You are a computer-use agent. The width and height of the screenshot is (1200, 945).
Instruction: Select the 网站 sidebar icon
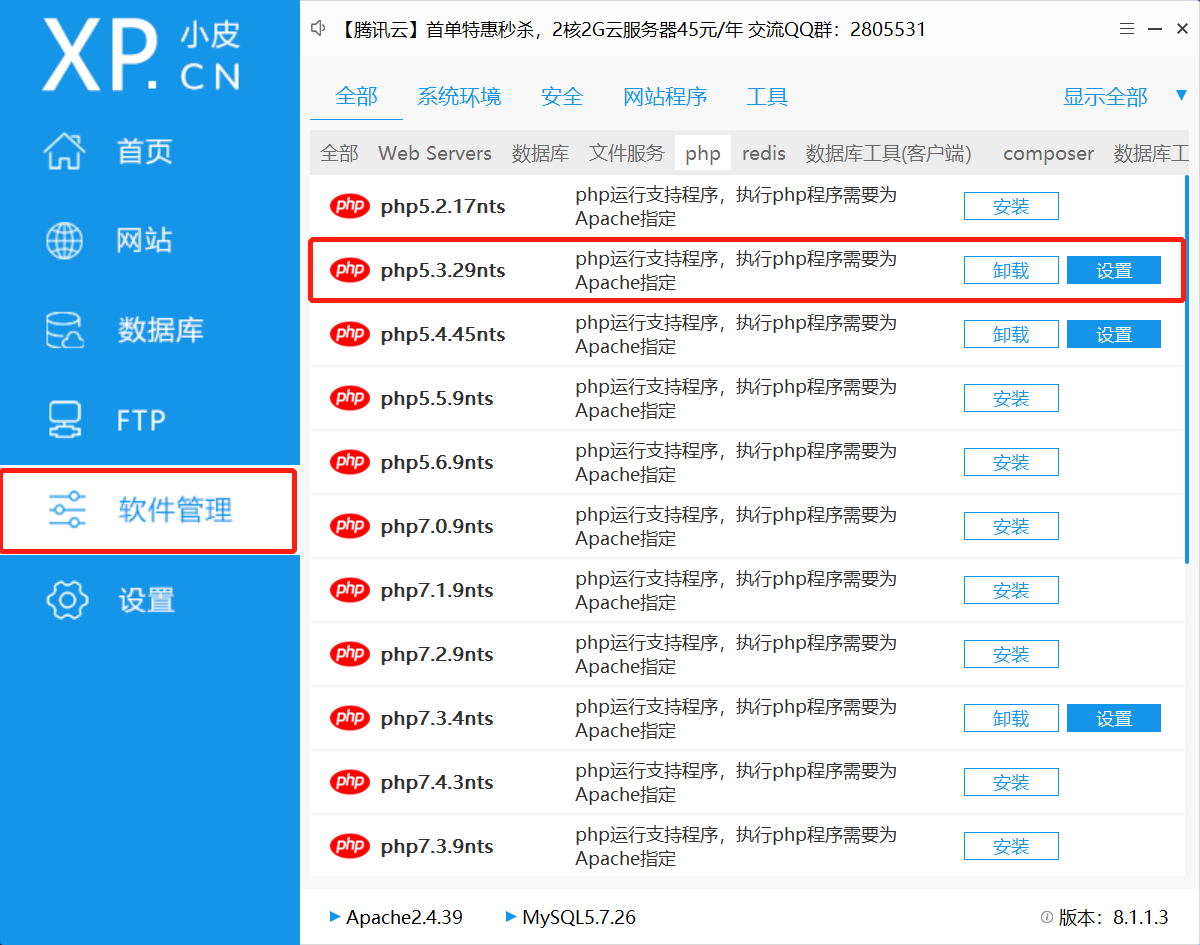tap(143, 240)
